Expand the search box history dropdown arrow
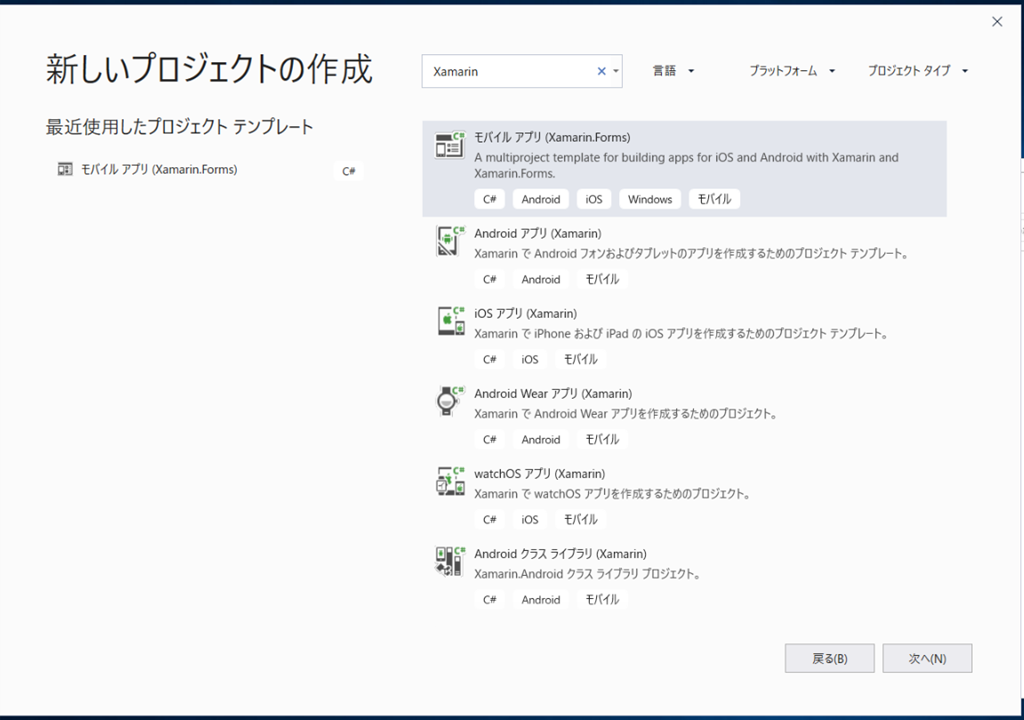The height and width of the screenshot is (720, 1024). [x=615, y=72]
